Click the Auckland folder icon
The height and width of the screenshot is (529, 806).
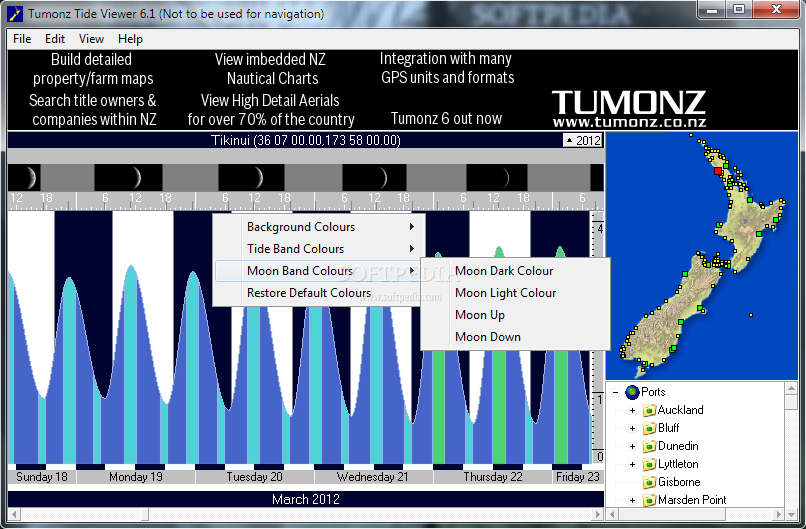649,410
